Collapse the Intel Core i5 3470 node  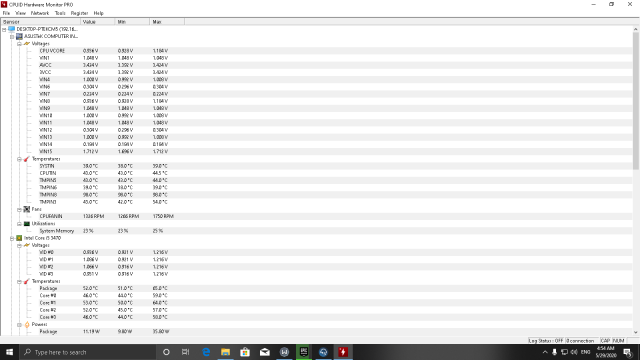tap(12, 238)
